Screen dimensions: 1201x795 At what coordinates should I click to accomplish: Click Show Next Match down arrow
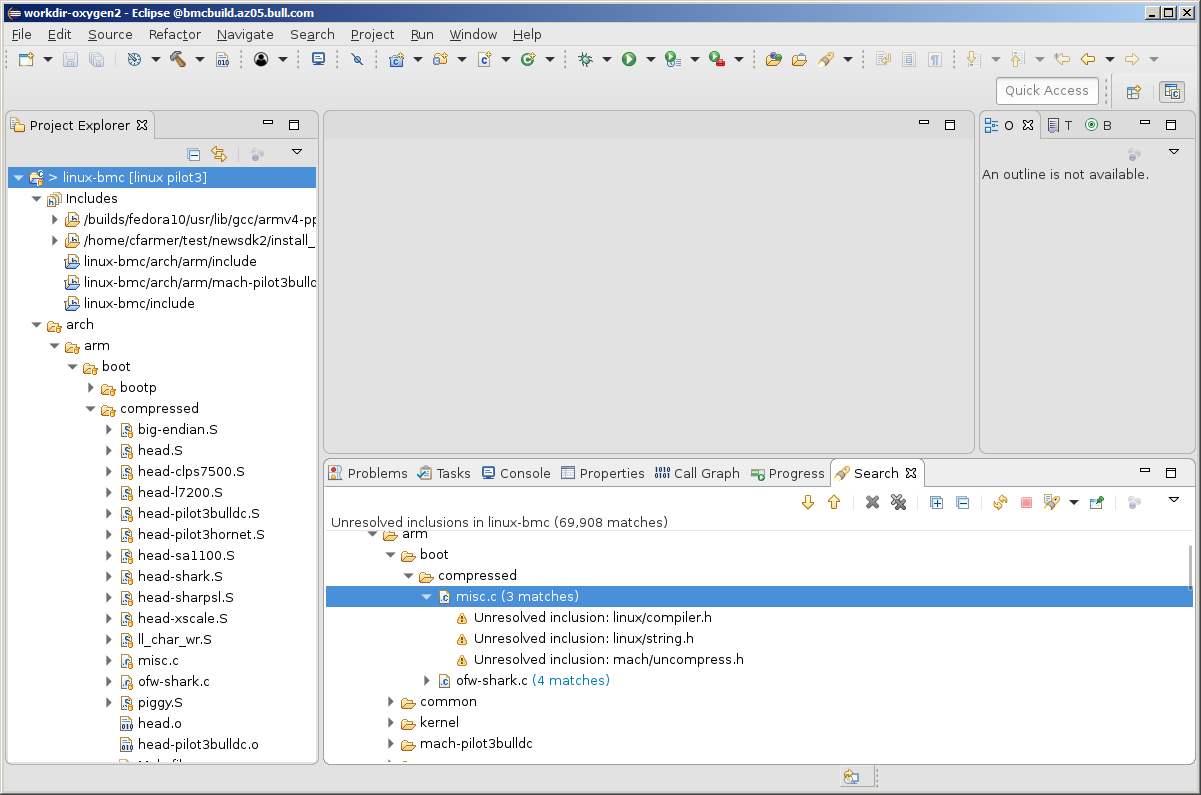(808, 502)
